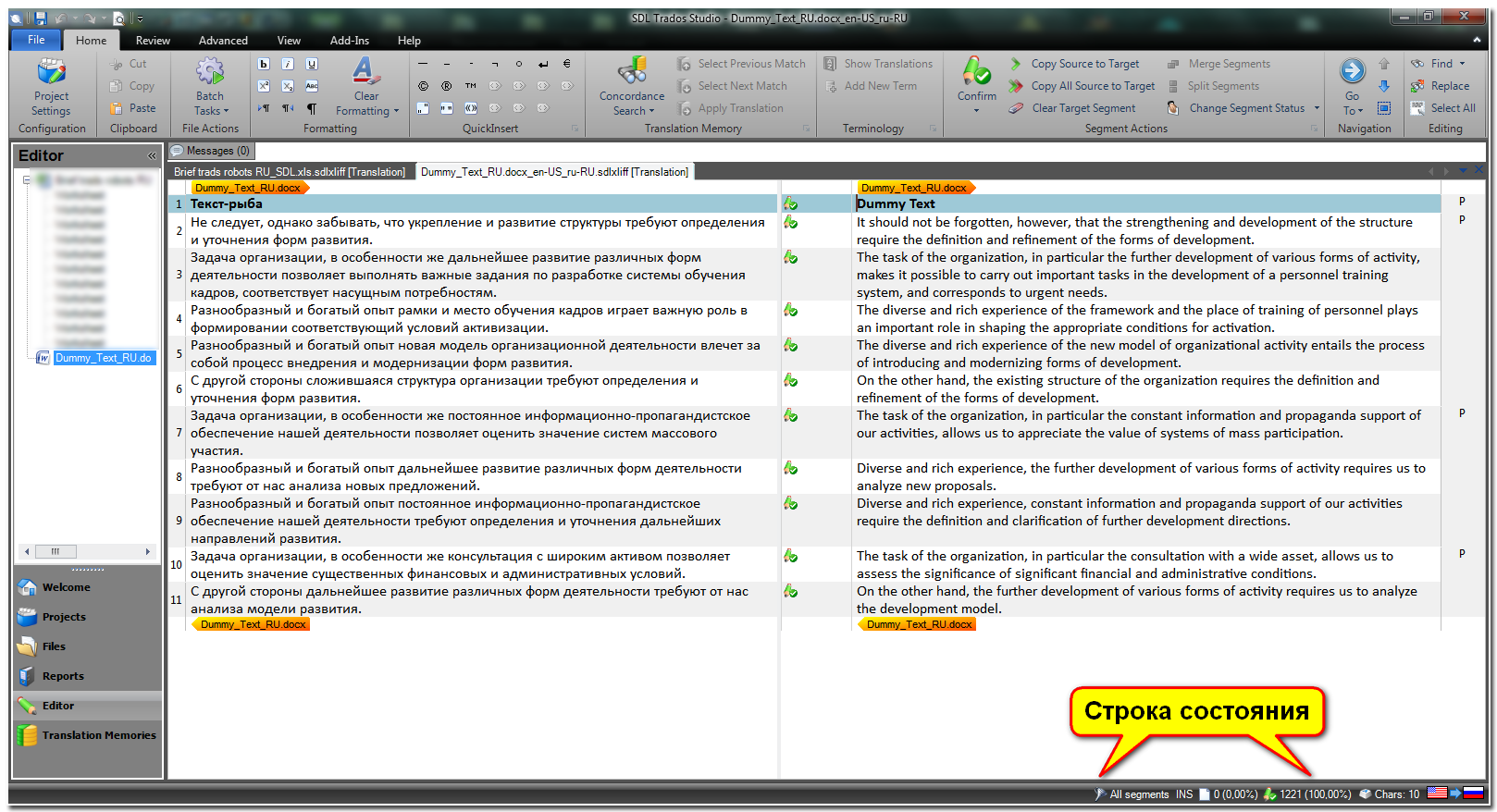Select Dummy_Text_RU.docx in the Editor file tree

[103, 358]
